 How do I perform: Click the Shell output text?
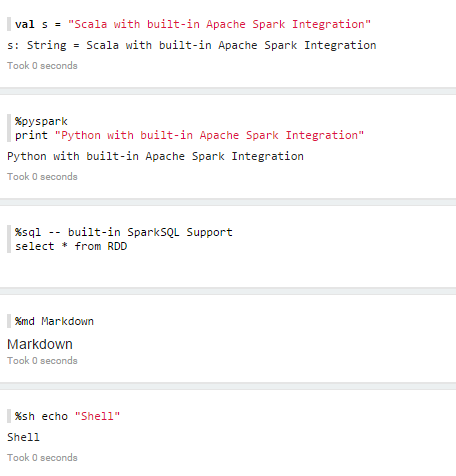(23, 437)
